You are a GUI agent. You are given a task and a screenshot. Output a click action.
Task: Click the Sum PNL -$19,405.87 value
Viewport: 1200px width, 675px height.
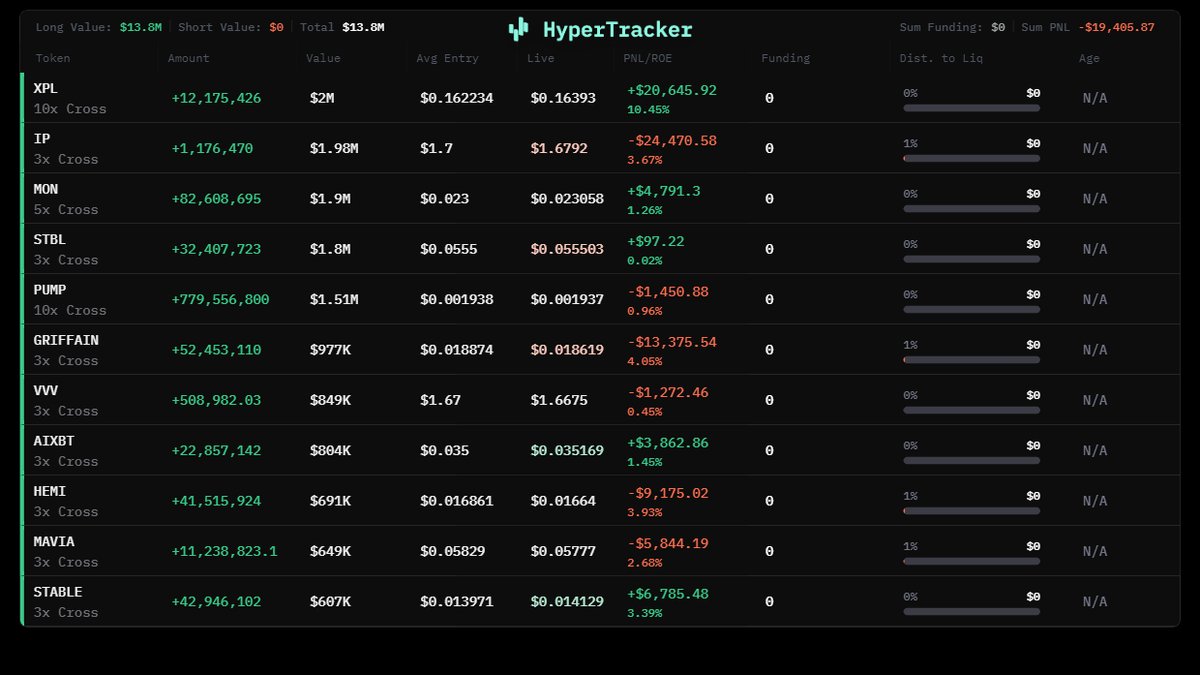click(x=1116, y=28)
